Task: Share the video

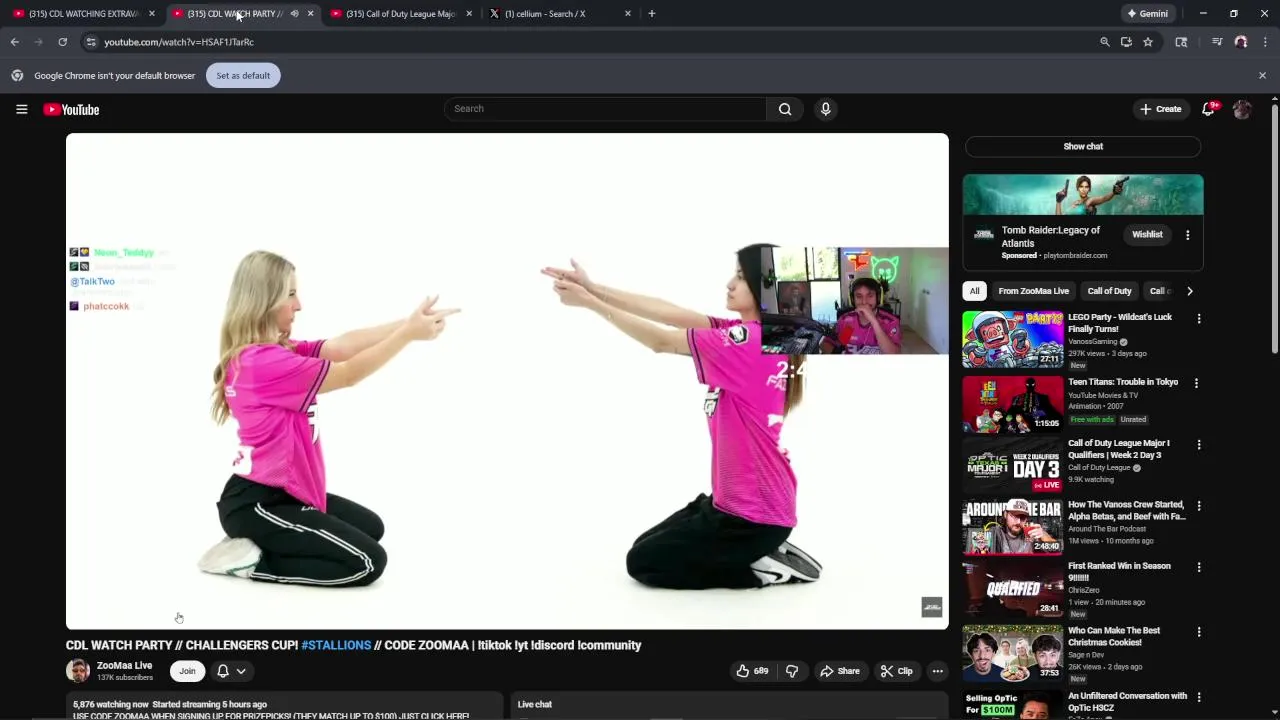Action: (840, 671)
